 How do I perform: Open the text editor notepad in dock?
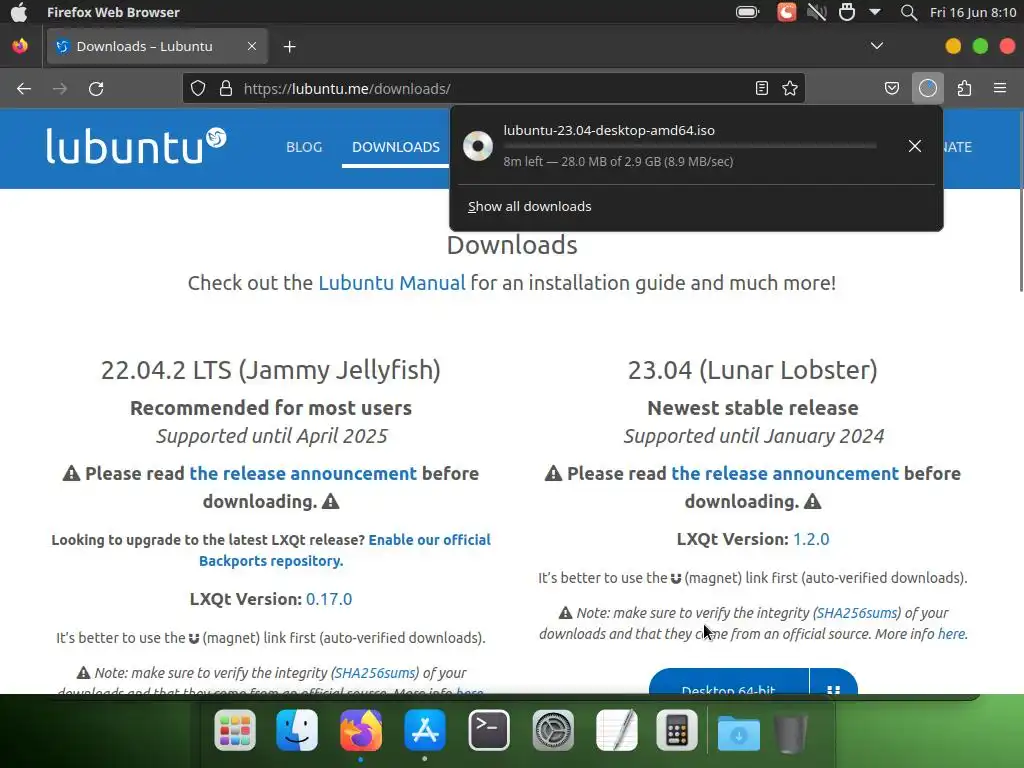[617, 730]
